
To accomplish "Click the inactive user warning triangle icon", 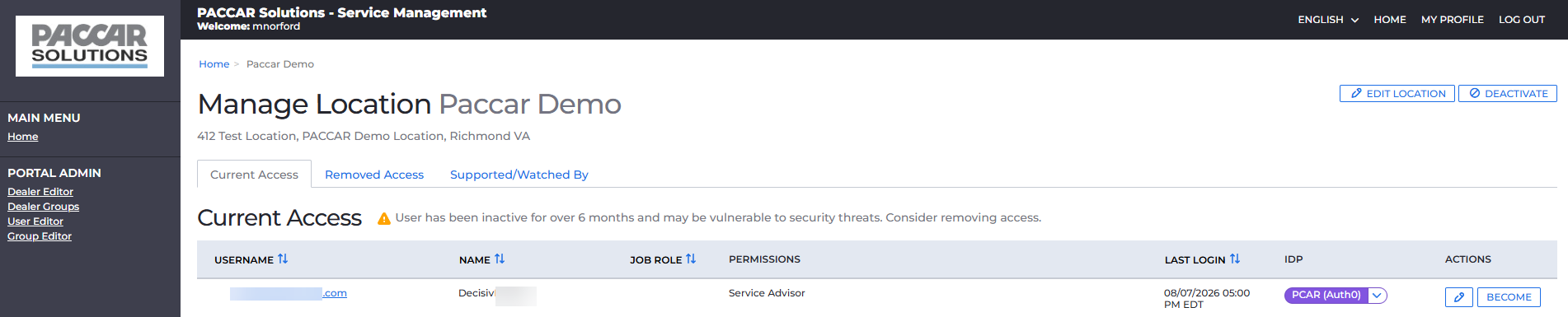I will coord(383,218).
